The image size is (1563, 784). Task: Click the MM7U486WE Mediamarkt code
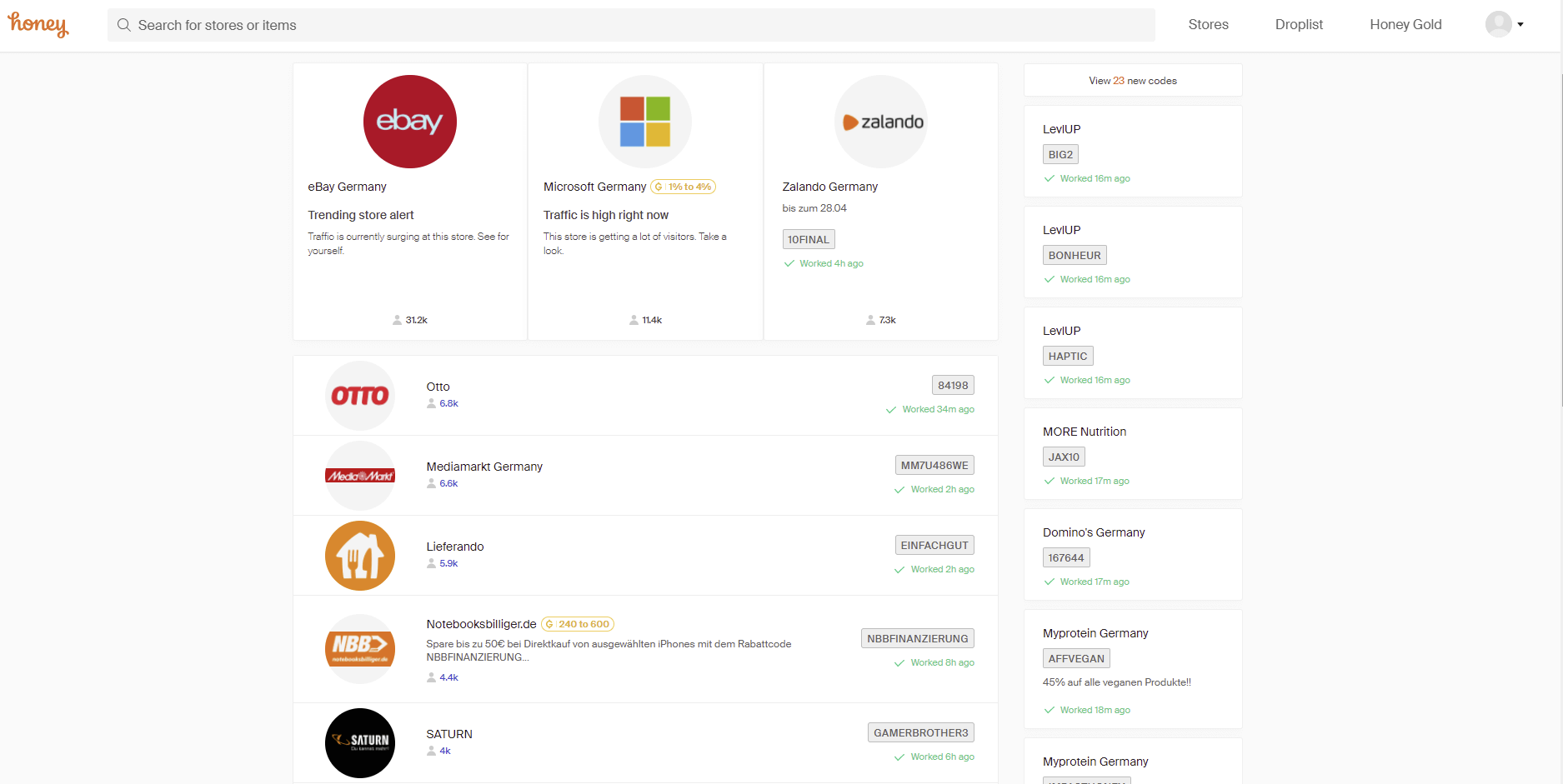point(934,465)
